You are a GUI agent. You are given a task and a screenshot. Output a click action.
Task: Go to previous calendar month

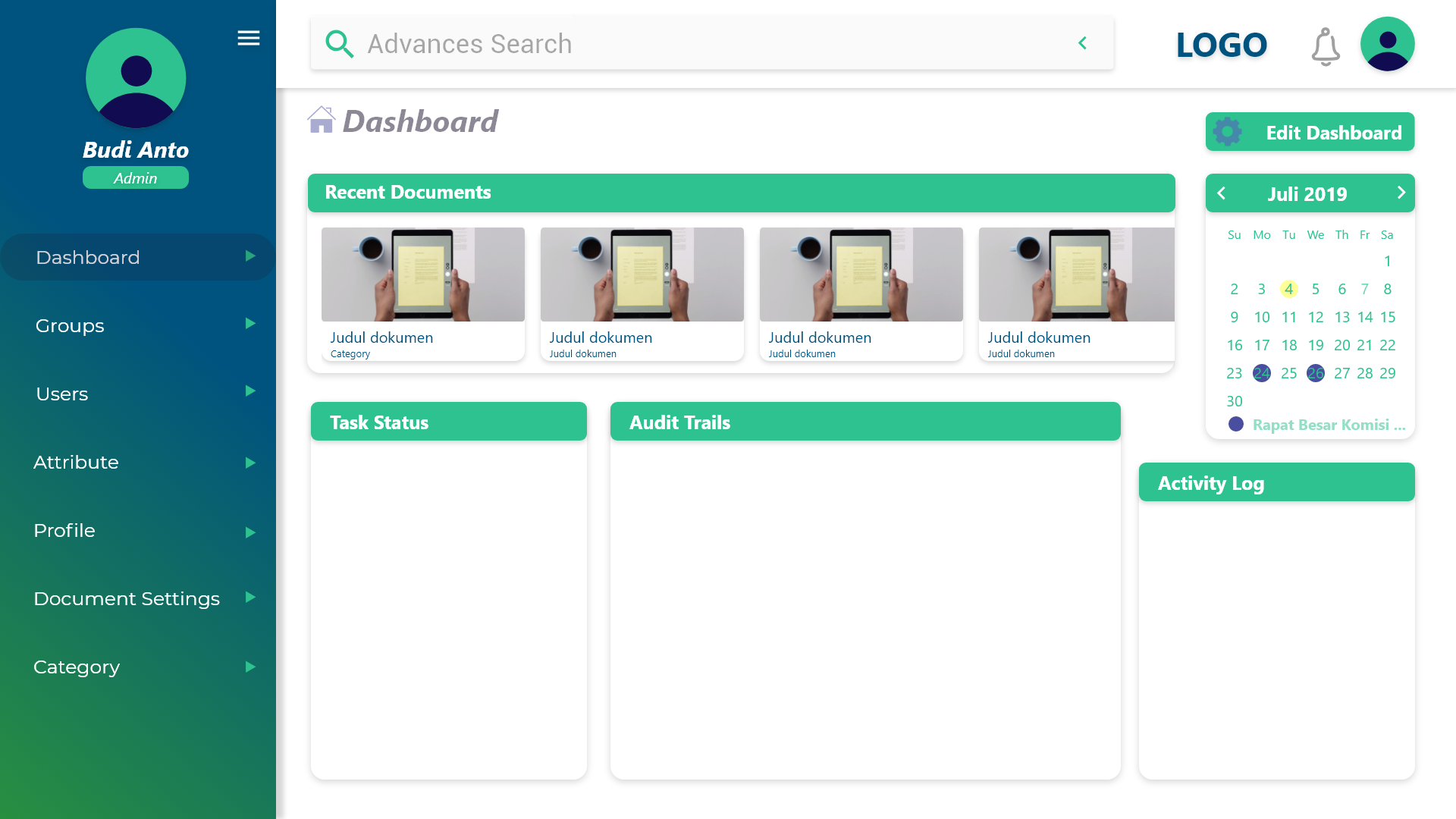click(1221, 193)
